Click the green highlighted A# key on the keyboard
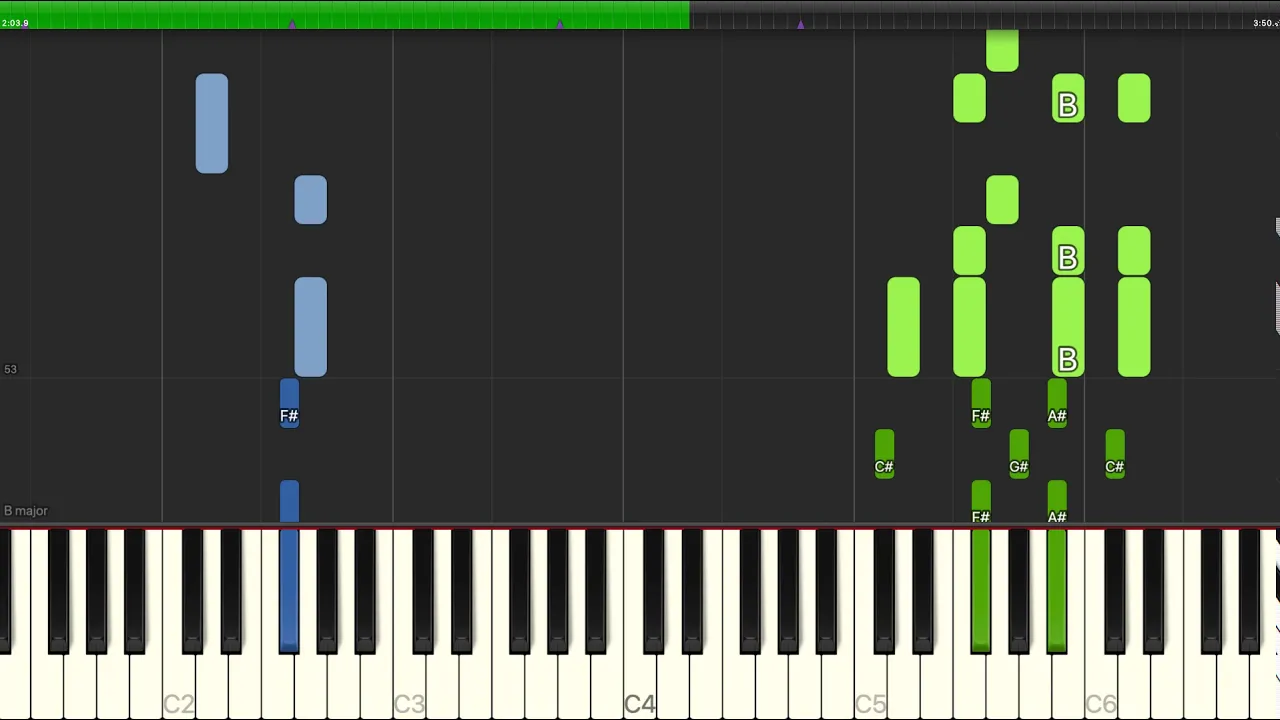This screenshot has height=720, width=1280. 1057,590
